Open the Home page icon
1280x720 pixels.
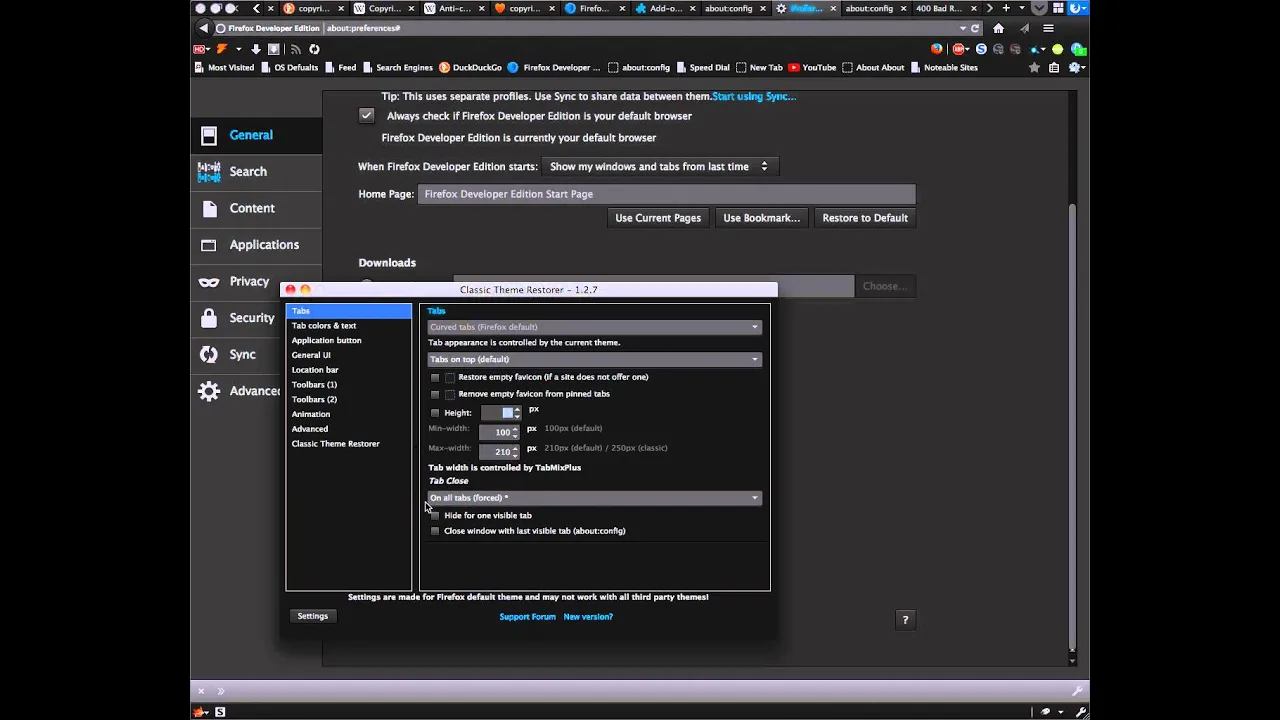[x=998, y=28]
